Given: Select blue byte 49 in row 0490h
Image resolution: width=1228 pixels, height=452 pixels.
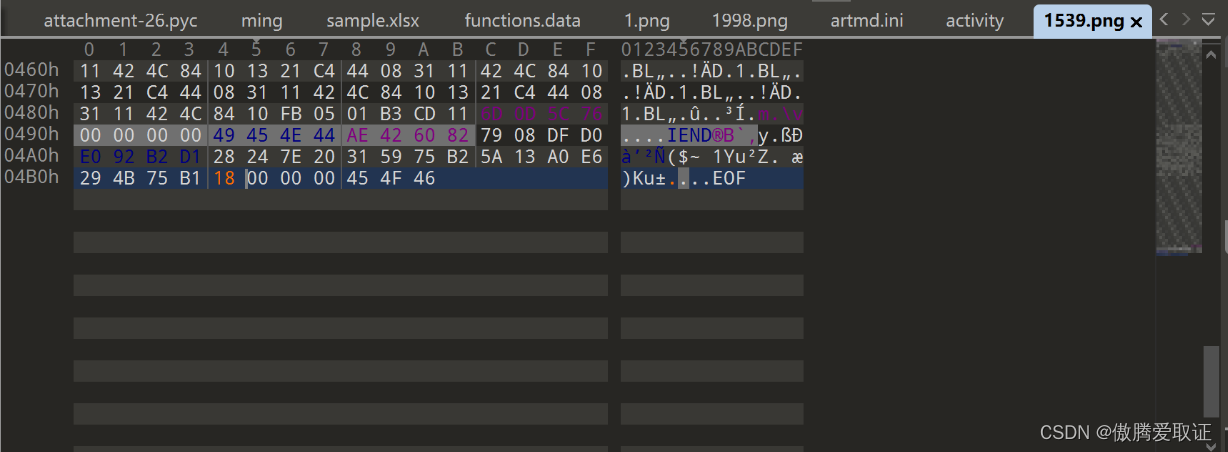Looking at the screenshot, I should click(223, 135).
